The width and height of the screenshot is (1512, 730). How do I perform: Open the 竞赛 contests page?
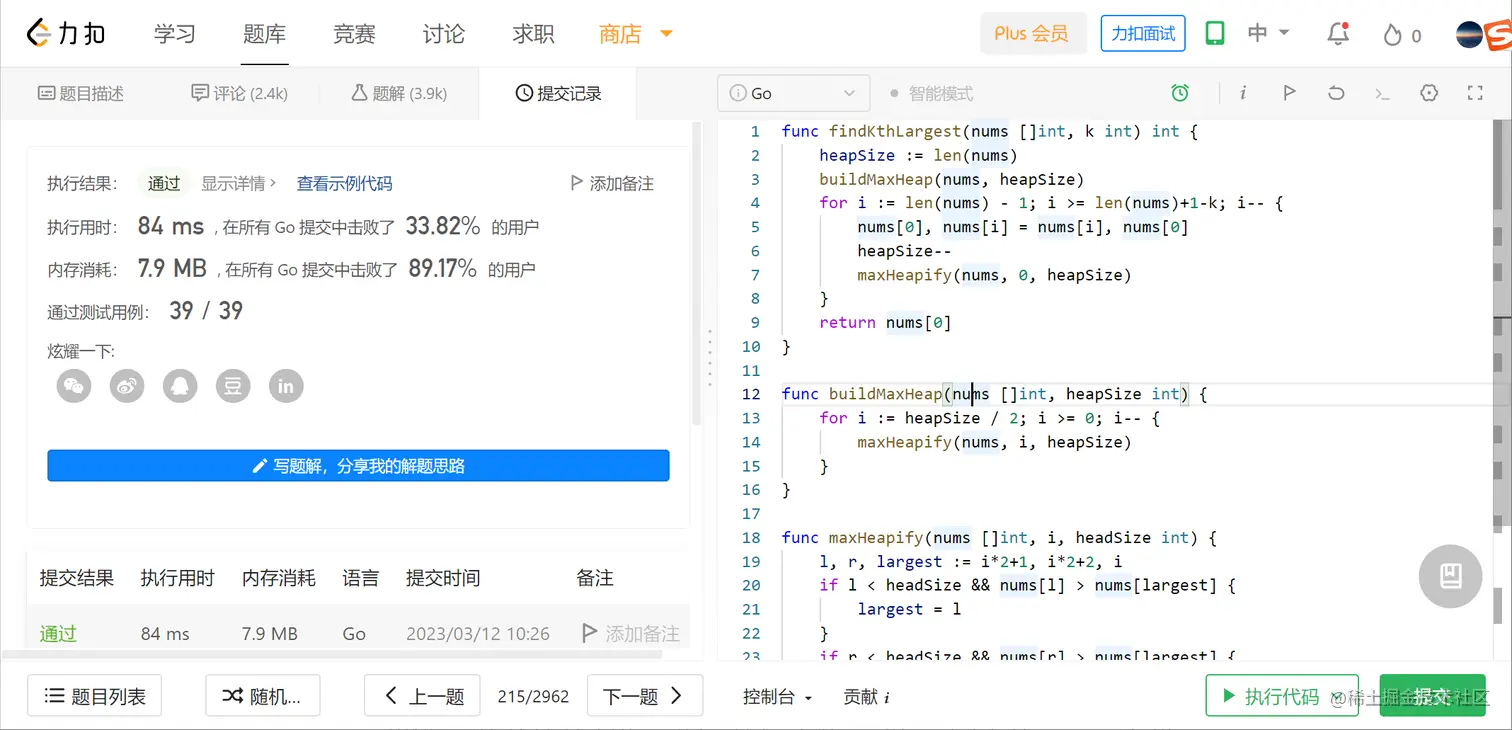(x=354, y=34)
